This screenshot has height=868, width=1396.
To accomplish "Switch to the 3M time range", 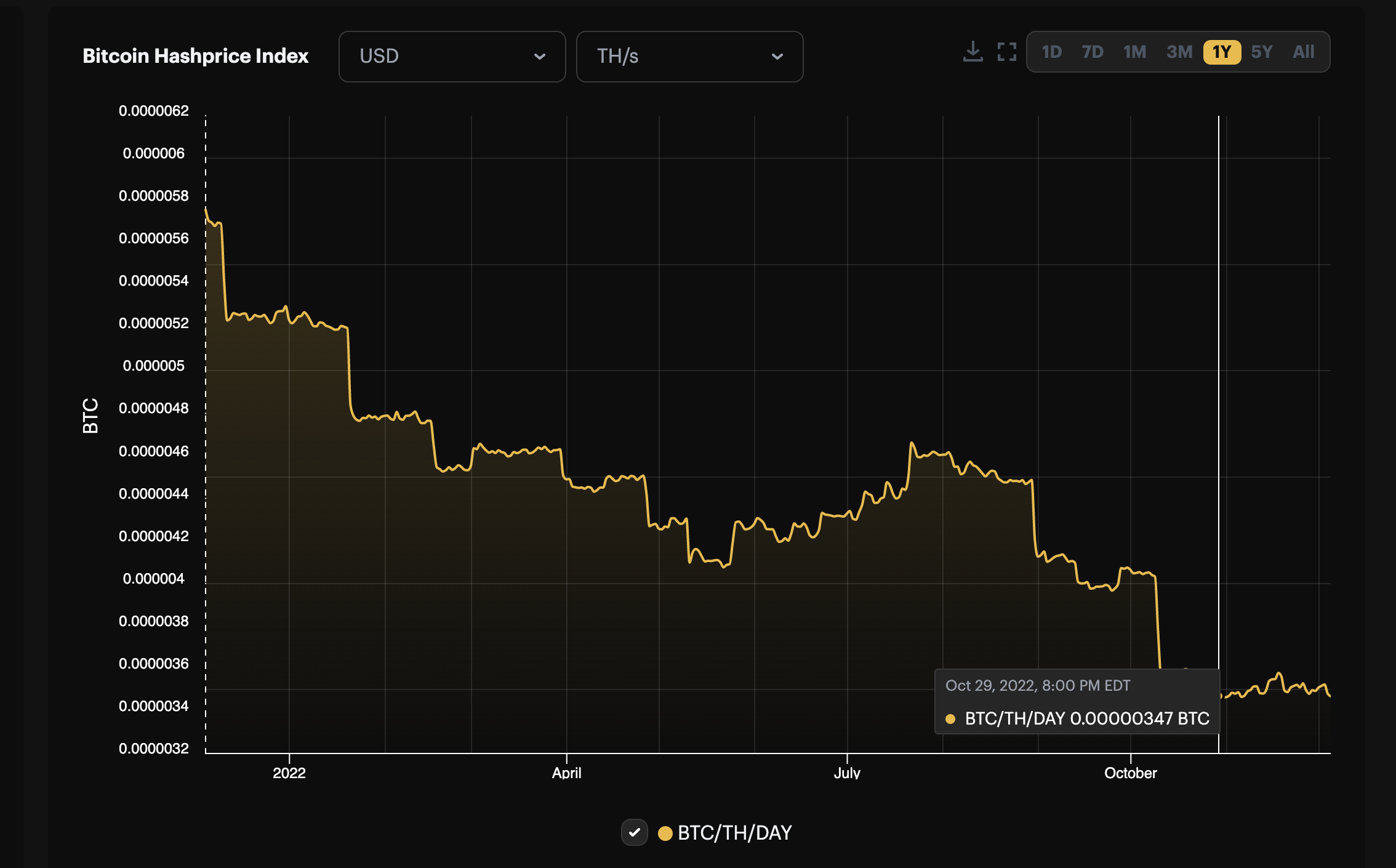I will [x=1179, y=52].
